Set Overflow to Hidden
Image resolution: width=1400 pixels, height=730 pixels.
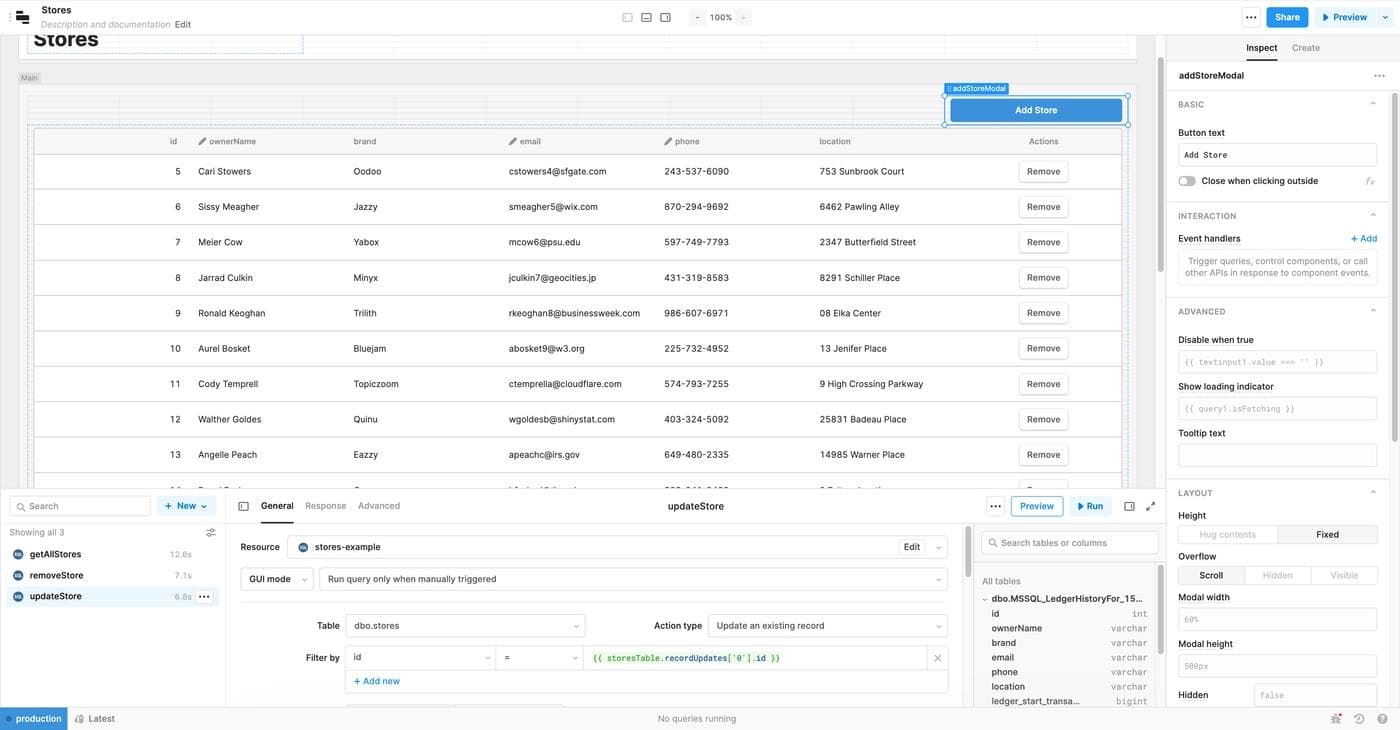coord(1277,575)
